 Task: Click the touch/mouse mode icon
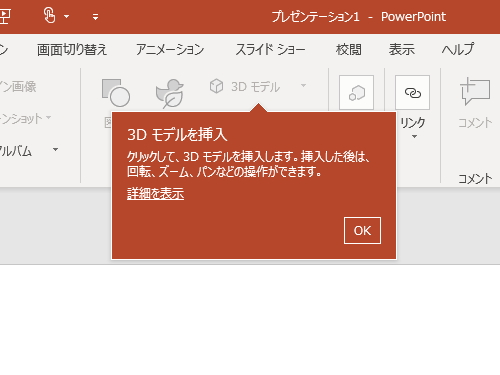49,16
